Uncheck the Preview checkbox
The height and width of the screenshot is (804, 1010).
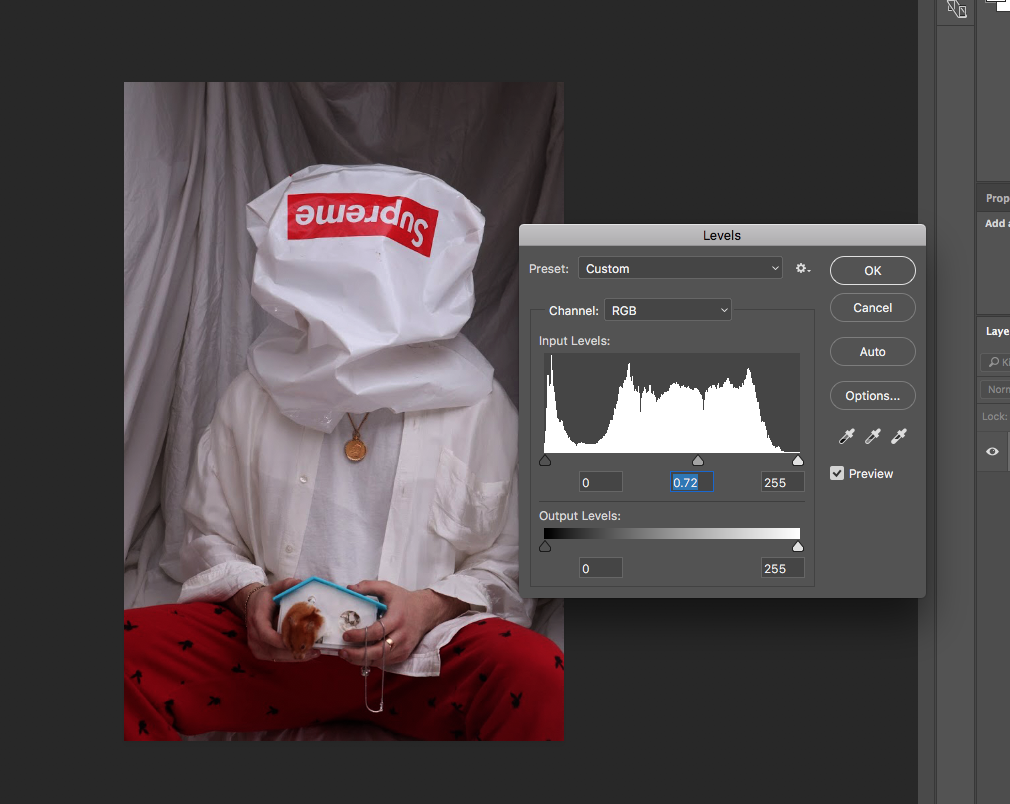pos(837,474)
